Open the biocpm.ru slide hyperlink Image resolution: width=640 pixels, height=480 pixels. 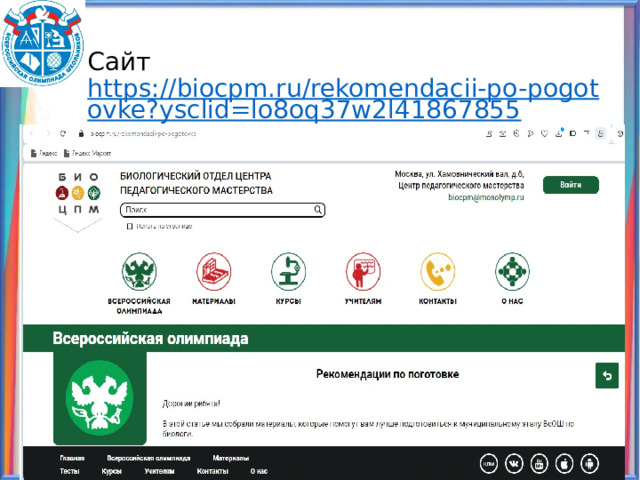click(x=343, y=99)
